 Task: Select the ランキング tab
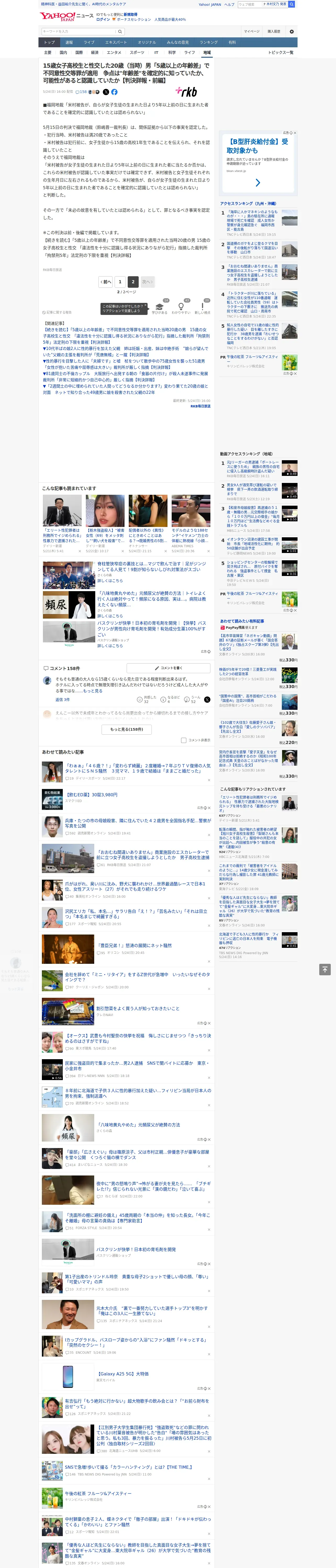coord(209,43)
